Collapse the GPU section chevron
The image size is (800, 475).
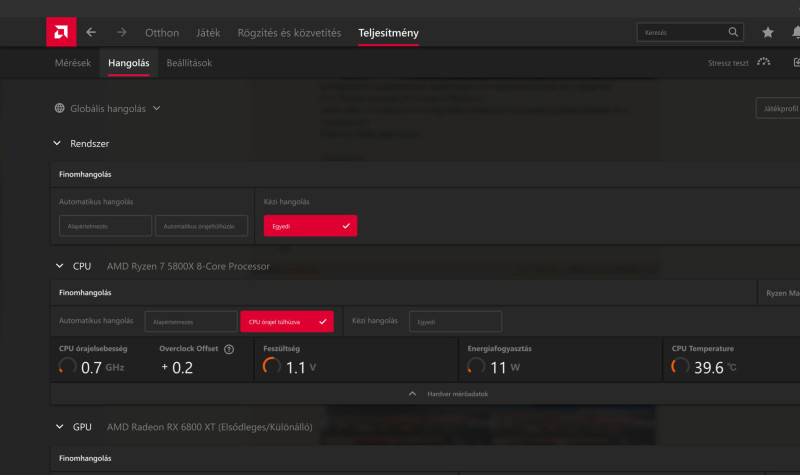[60, 427]
